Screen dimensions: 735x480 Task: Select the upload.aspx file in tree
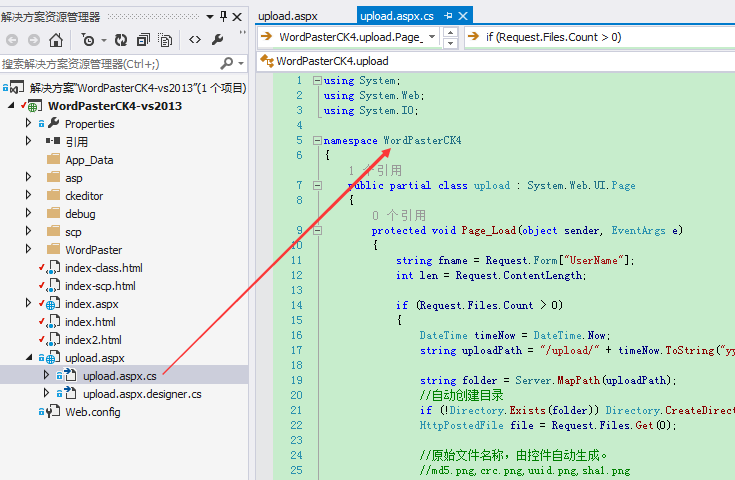coord(95,358)
